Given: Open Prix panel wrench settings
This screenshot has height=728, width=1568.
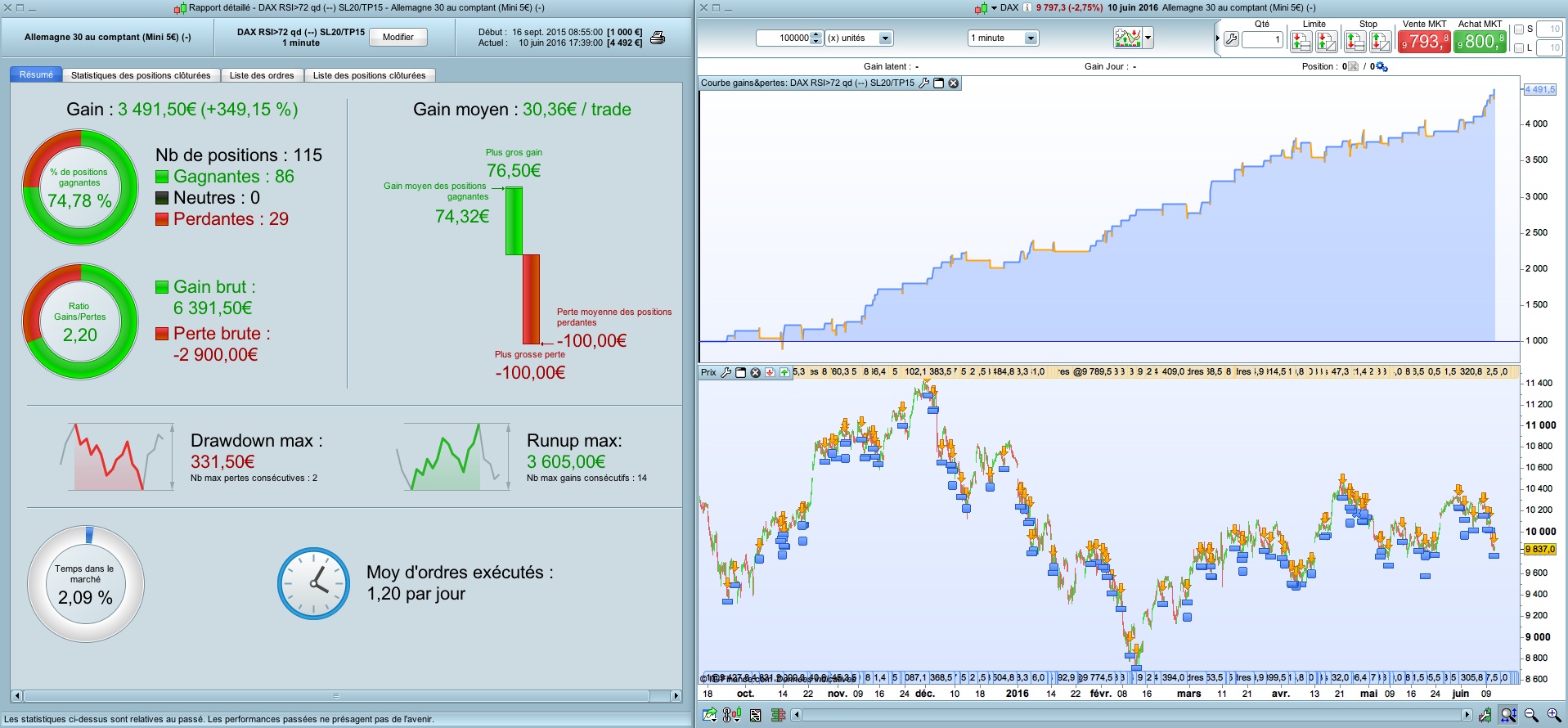Looking at the screenshot, I should [726, 372].
